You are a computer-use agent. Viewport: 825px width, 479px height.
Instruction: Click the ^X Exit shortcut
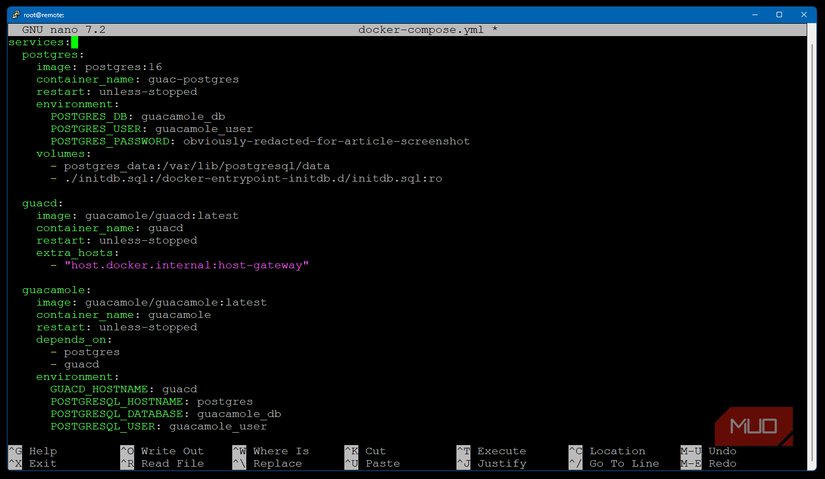pos(33,464)
